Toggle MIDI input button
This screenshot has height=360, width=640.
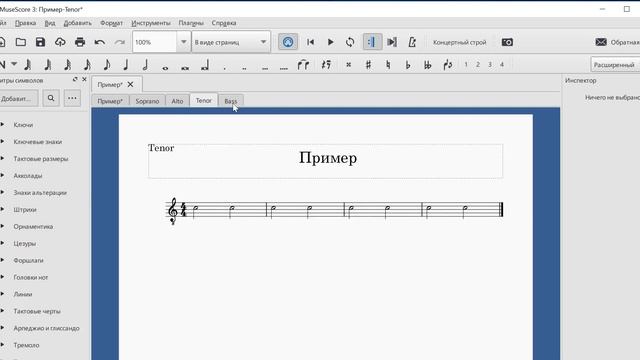click(288, 42)
